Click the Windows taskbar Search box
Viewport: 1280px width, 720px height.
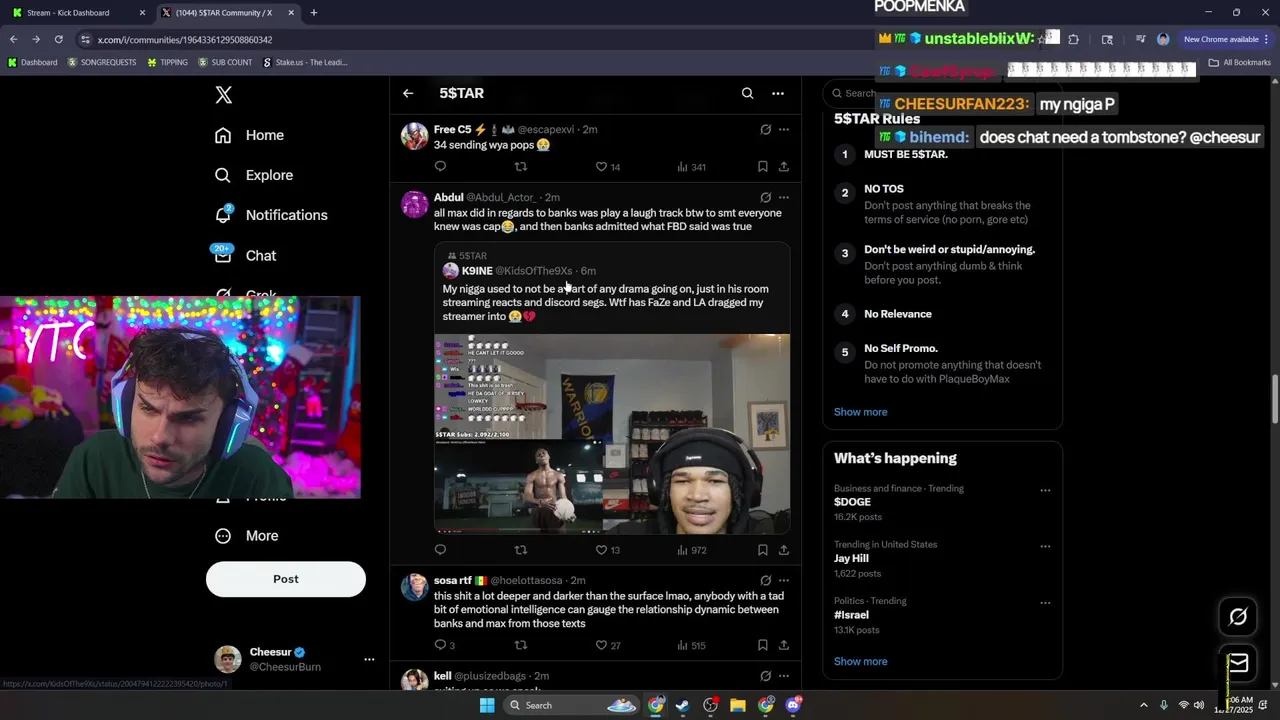tap(572, 705)
